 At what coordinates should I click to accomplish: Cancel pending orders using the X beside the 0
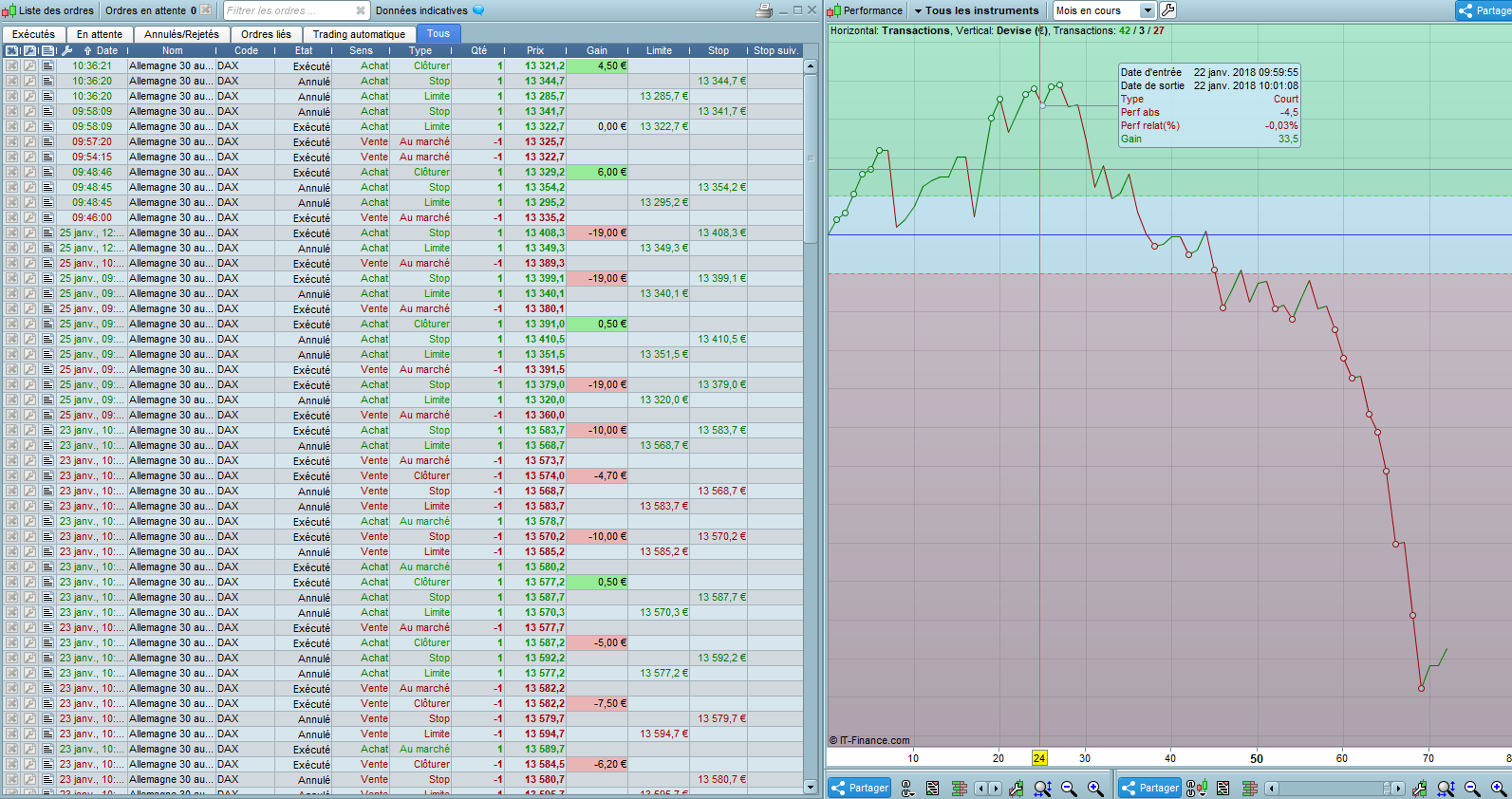206,10
